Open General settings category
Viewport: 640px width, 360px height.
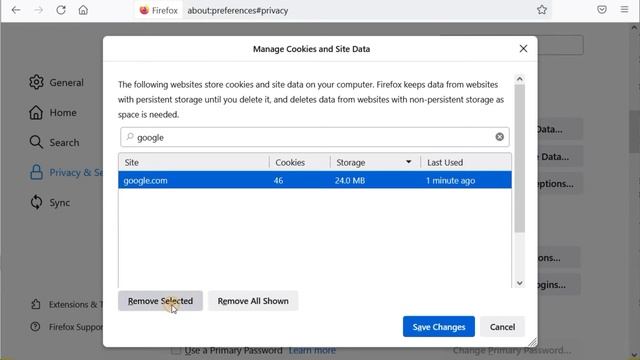tap(56, 82)
